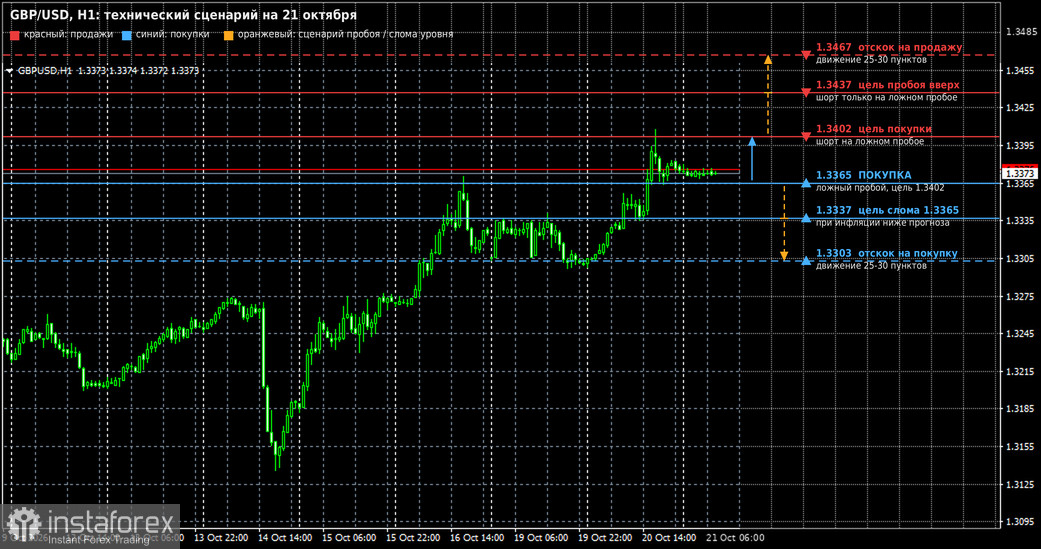The height and width of the screenshot is (549, 1041).
Task: Click time axis label '21 Oct 06:00'
Action: 733,537
